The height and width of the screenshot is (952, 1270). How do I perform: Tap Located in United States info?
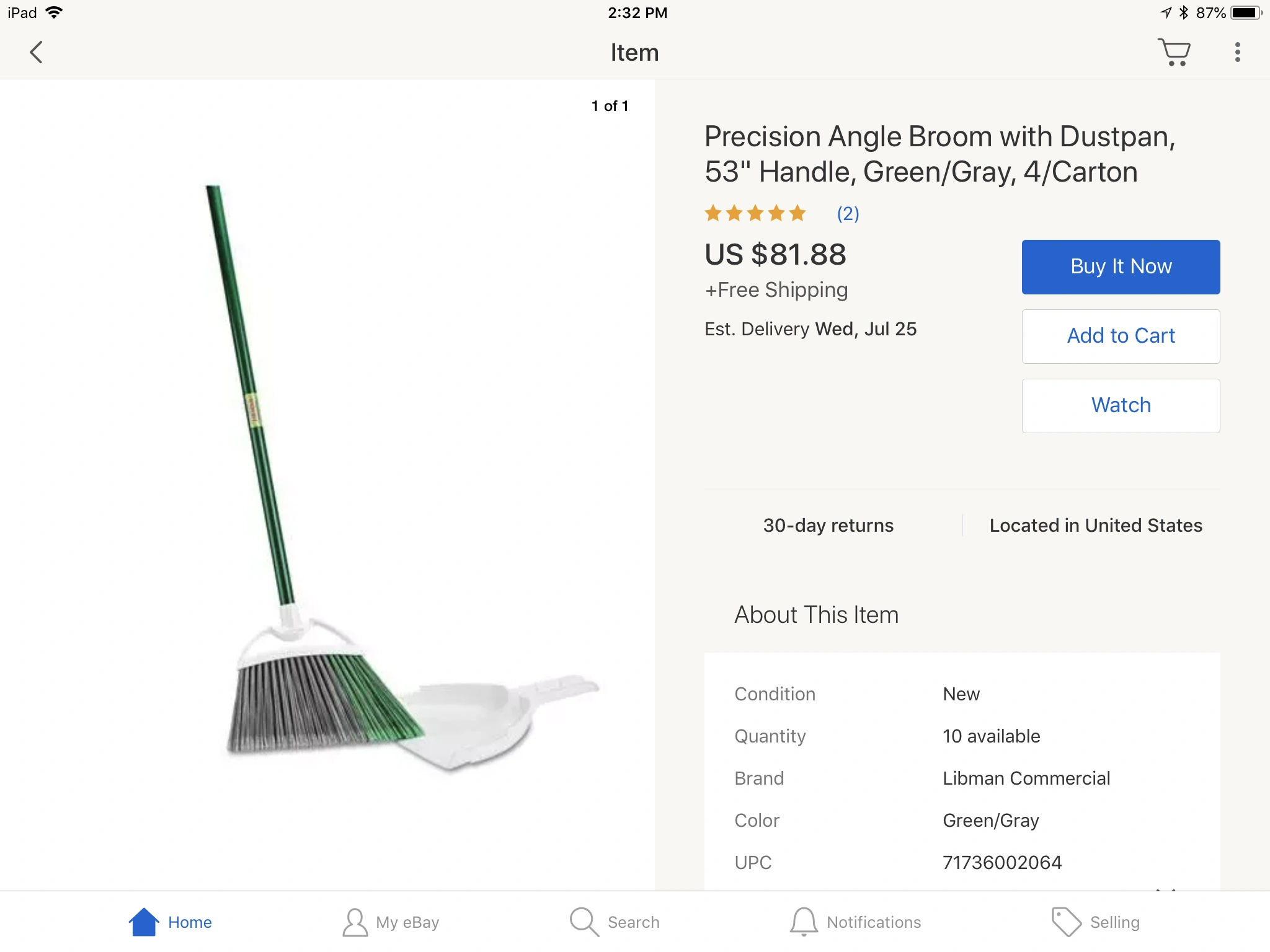pyautogui.click(x=1096, y=526)
